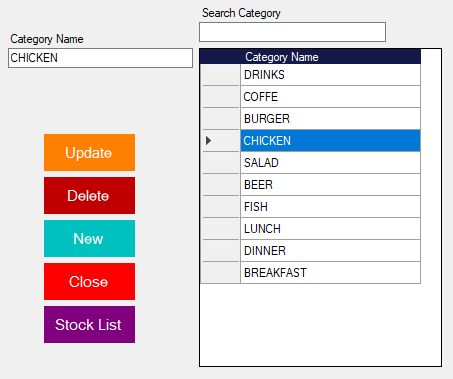
Task: Click into the Category Name input field
Action: coord(100,58)
